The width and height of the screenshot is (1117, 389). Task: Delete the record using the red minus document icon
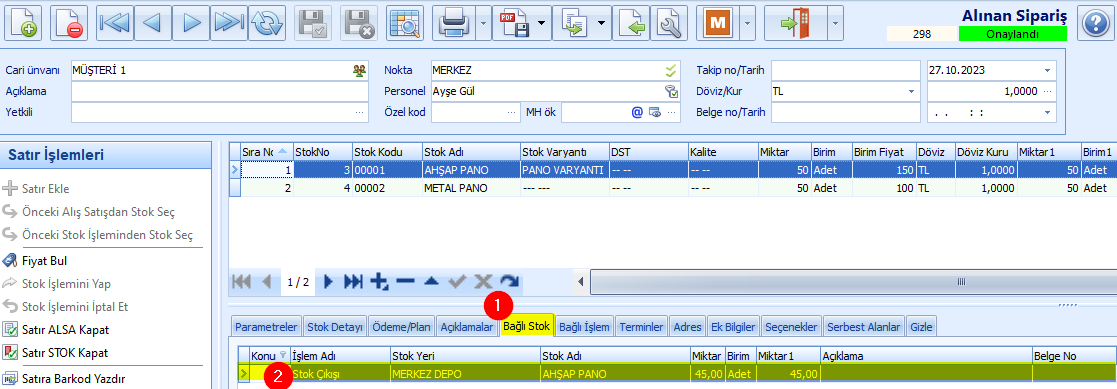click(68, 23)
